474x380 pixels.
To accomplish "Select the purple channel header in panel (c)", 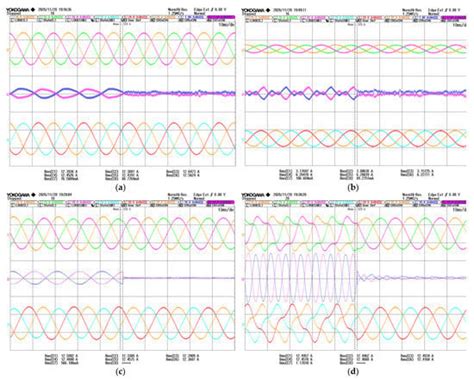I will pos(221,202).
